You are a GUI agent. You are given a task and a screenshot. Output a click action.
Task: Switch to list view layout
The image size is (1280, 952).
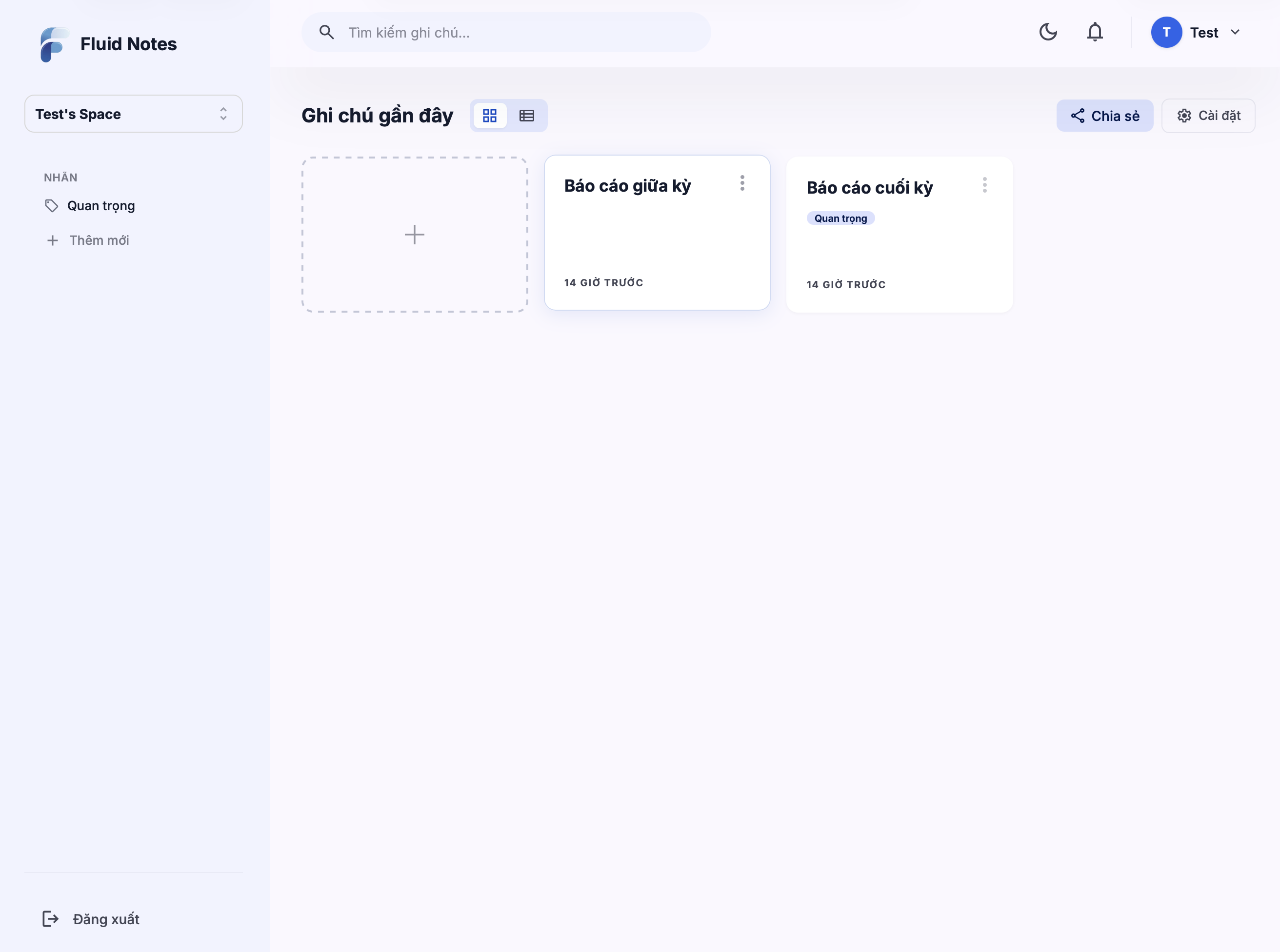coord(527,116)
